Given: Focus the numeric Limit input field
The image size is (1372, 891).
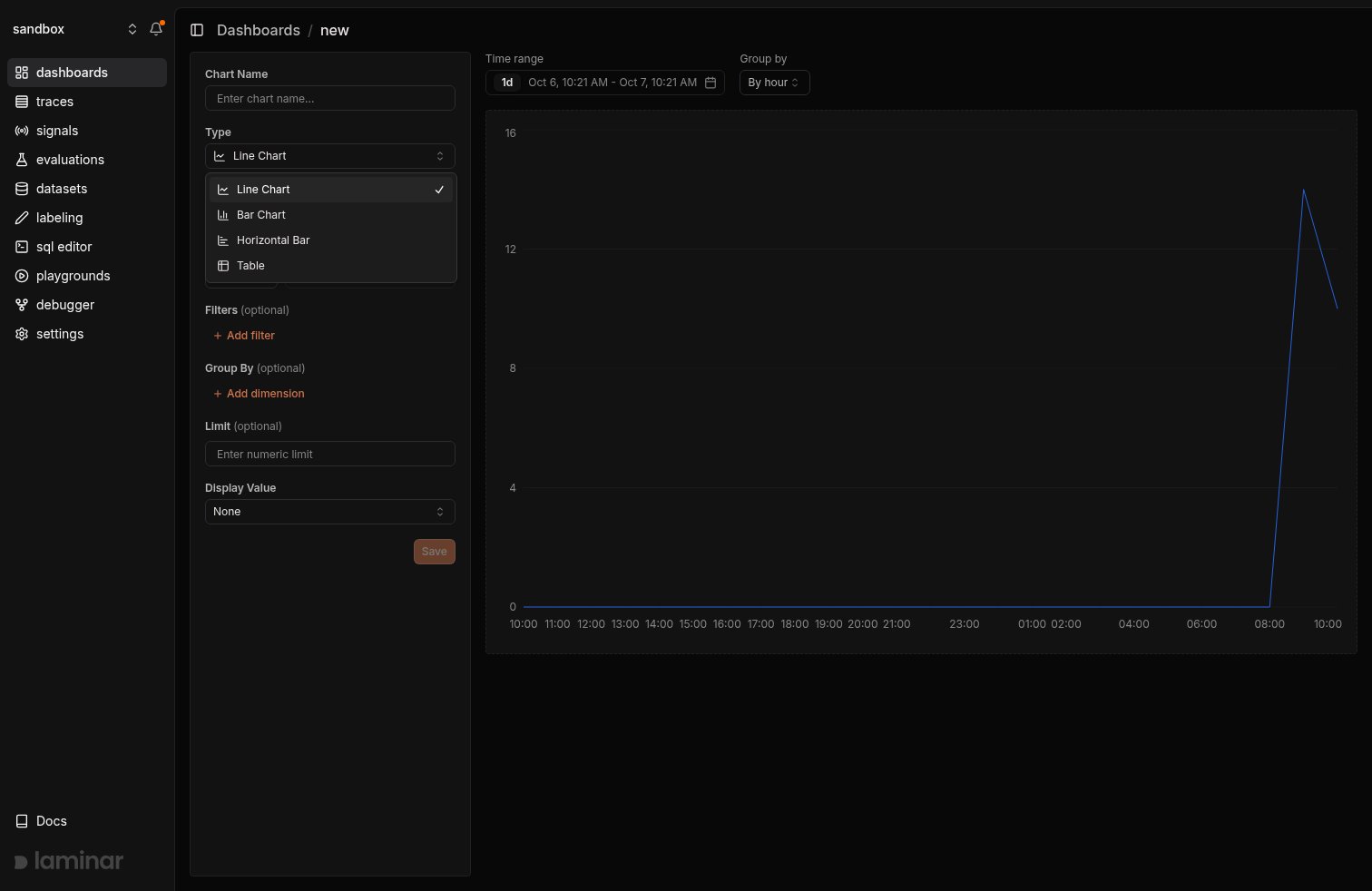Looking at the screenshot, I should click(x=330, y=454).
